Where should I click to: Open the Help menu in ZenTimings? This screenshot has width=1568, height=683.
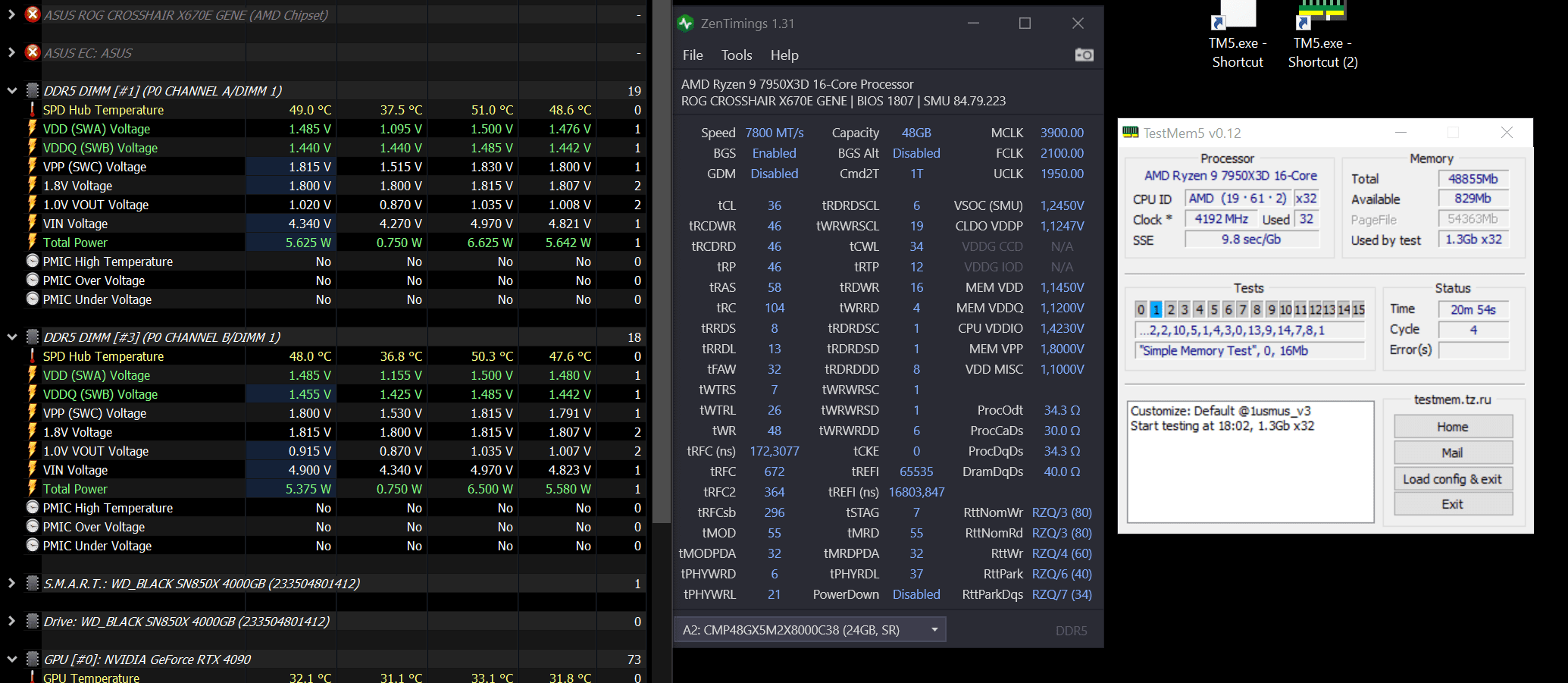click(x=784, y=55)
